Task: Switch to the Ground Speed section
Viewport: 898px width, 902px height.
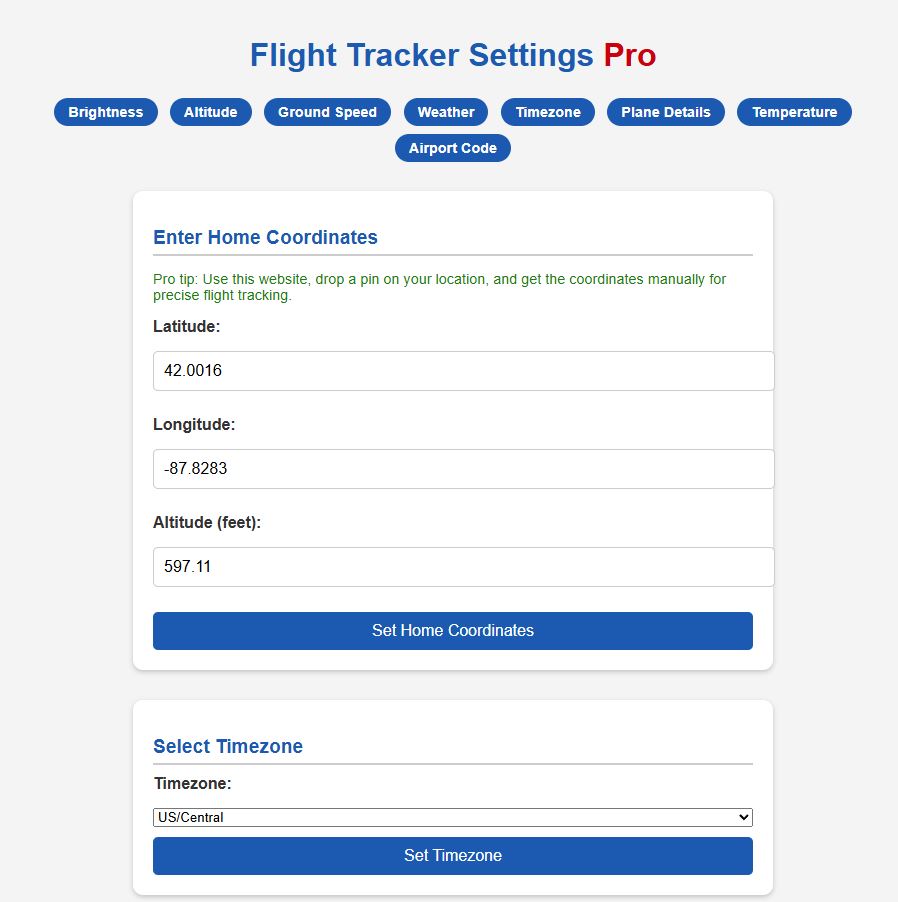Action: [x=327, y=112]
